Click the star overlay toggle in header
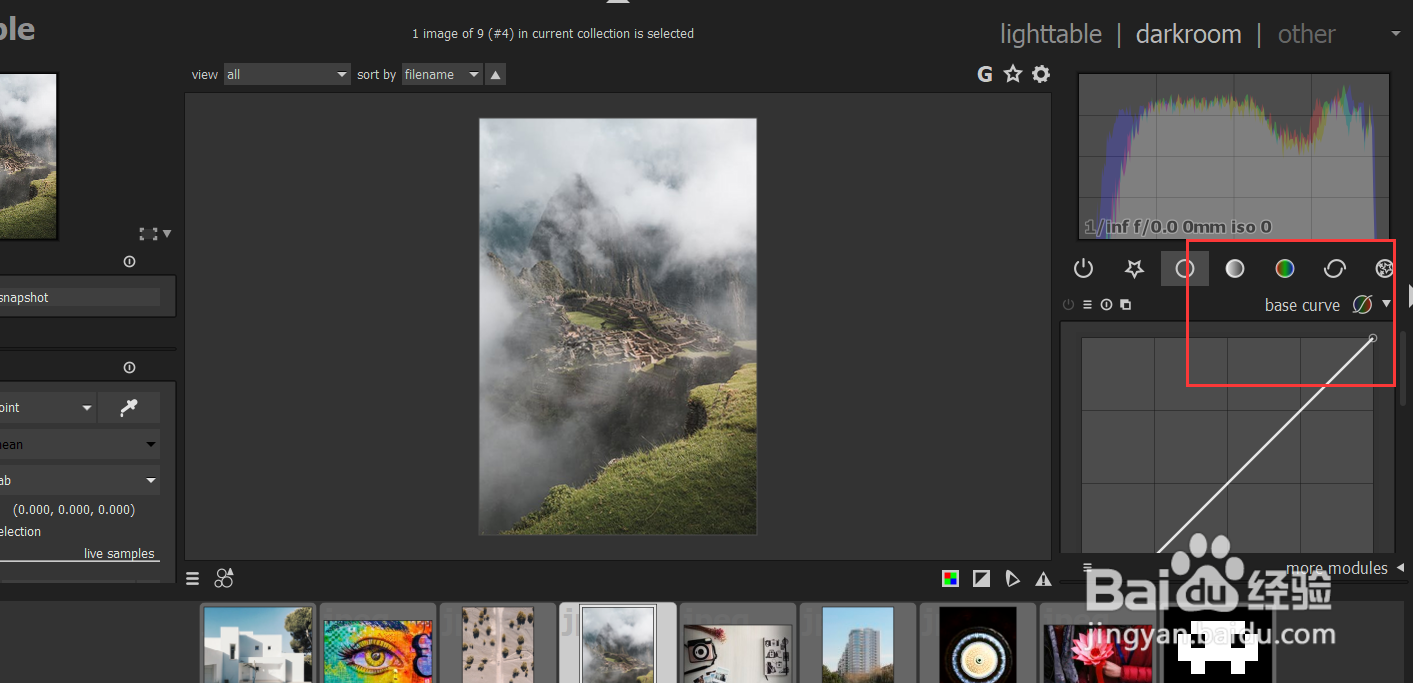1413x683 pixels. coord(1013,74)
